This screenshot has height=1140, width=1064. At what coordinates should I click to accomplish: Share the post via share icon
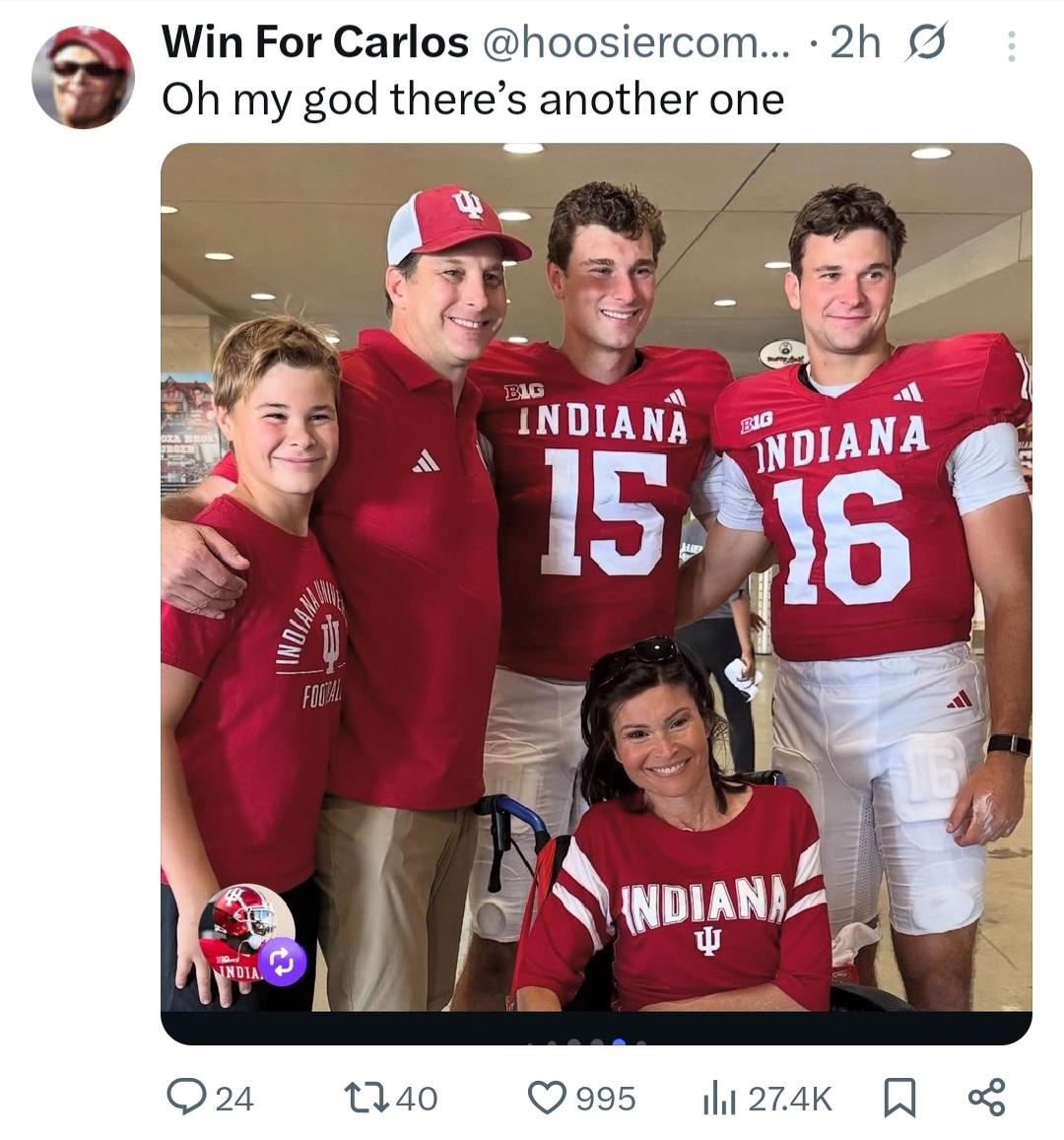pyautogui.click(x=986, y=1097)
